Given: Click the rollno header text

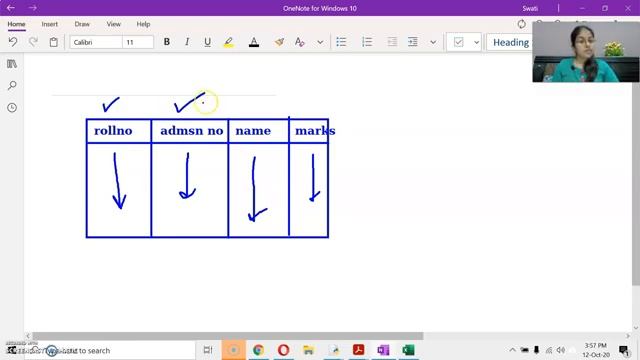Looking at the screenshot, I should tap(113, 131).
